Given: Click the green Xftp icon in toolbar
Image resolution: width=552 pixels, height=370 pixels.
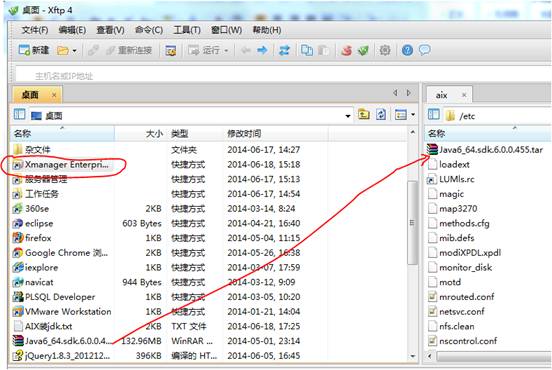Looking at the screenshot, I should 363,50.
